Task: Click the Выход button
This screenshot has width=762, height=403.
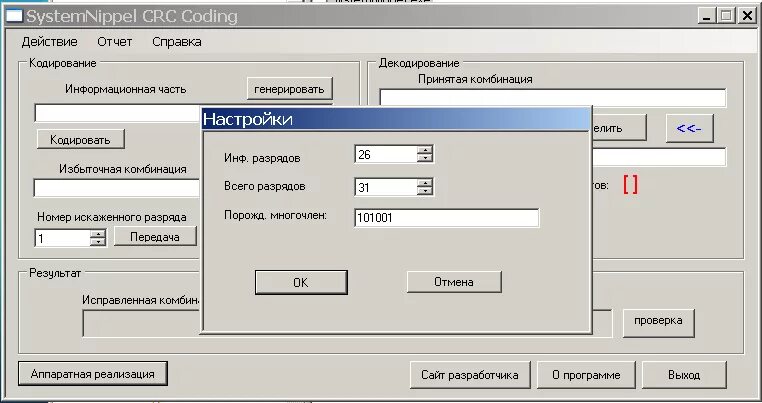Action: pos(684,375)
